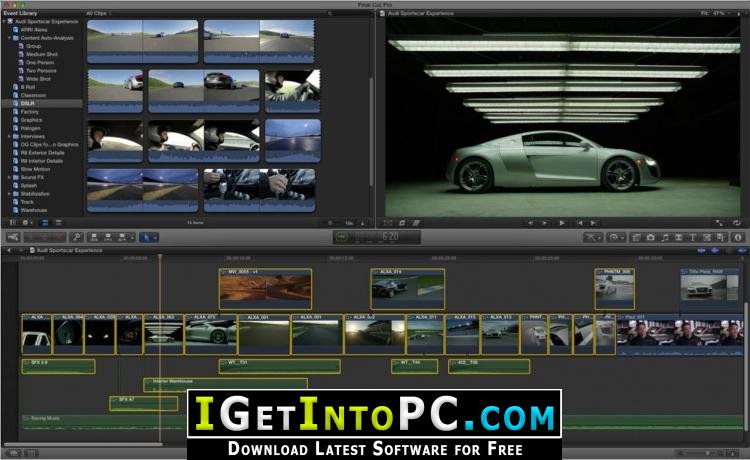Switch Event Browser to list view
Viewport: 750px width, 460px height.
58,223
